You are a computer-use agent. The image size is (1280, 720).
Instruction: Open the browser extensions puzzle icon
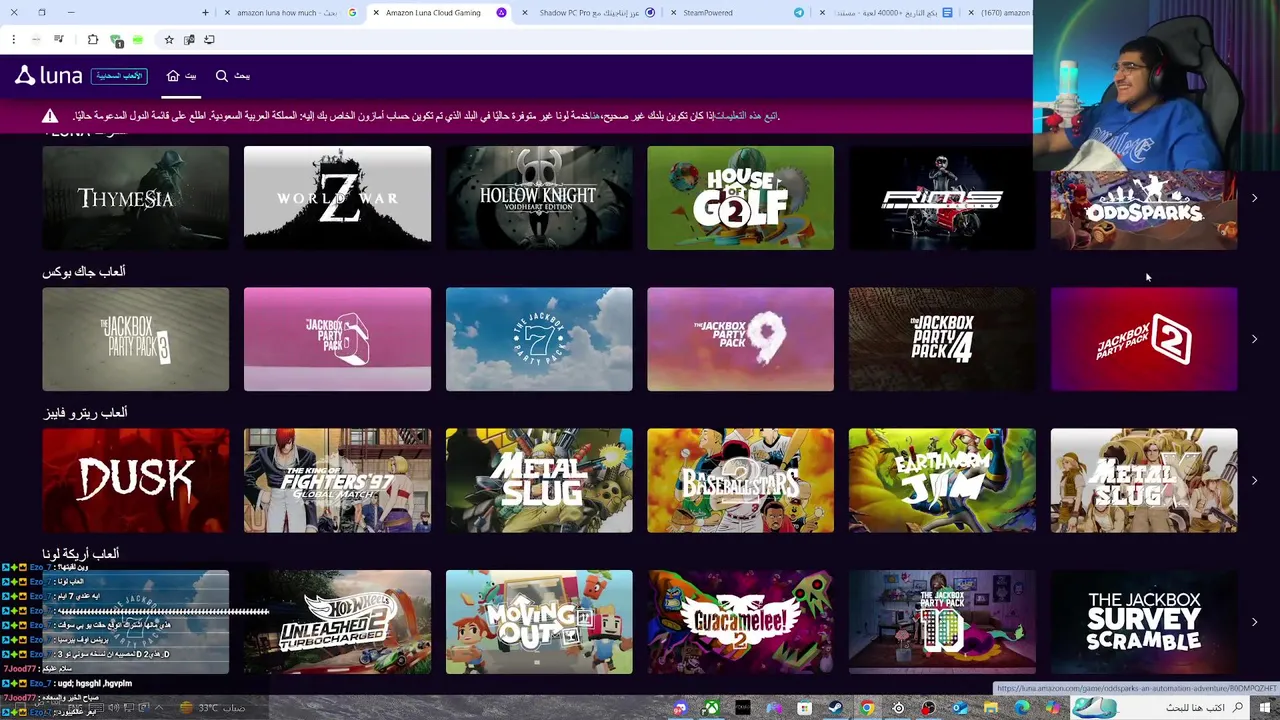click(x=93, y=40)
